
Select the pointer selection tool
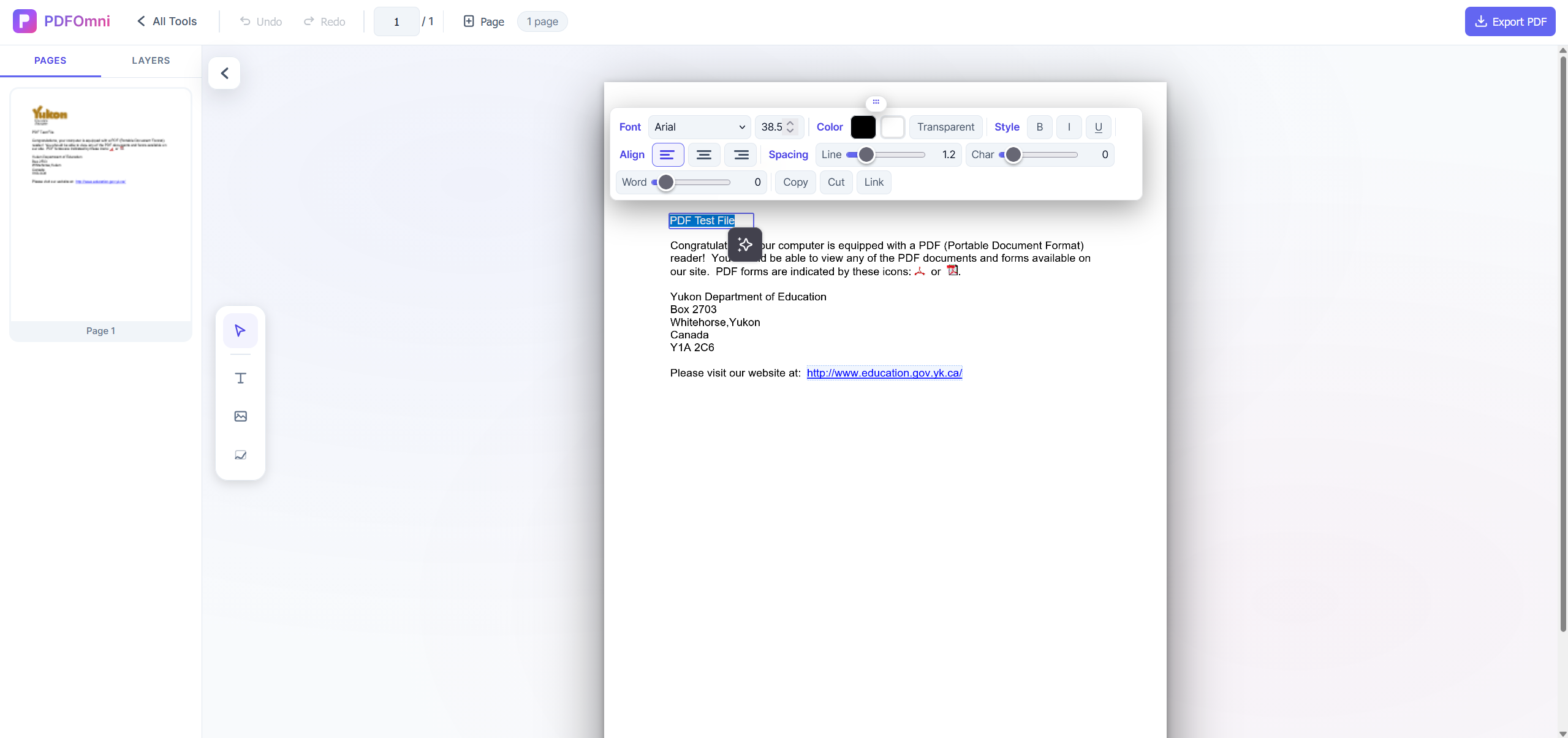240,331
